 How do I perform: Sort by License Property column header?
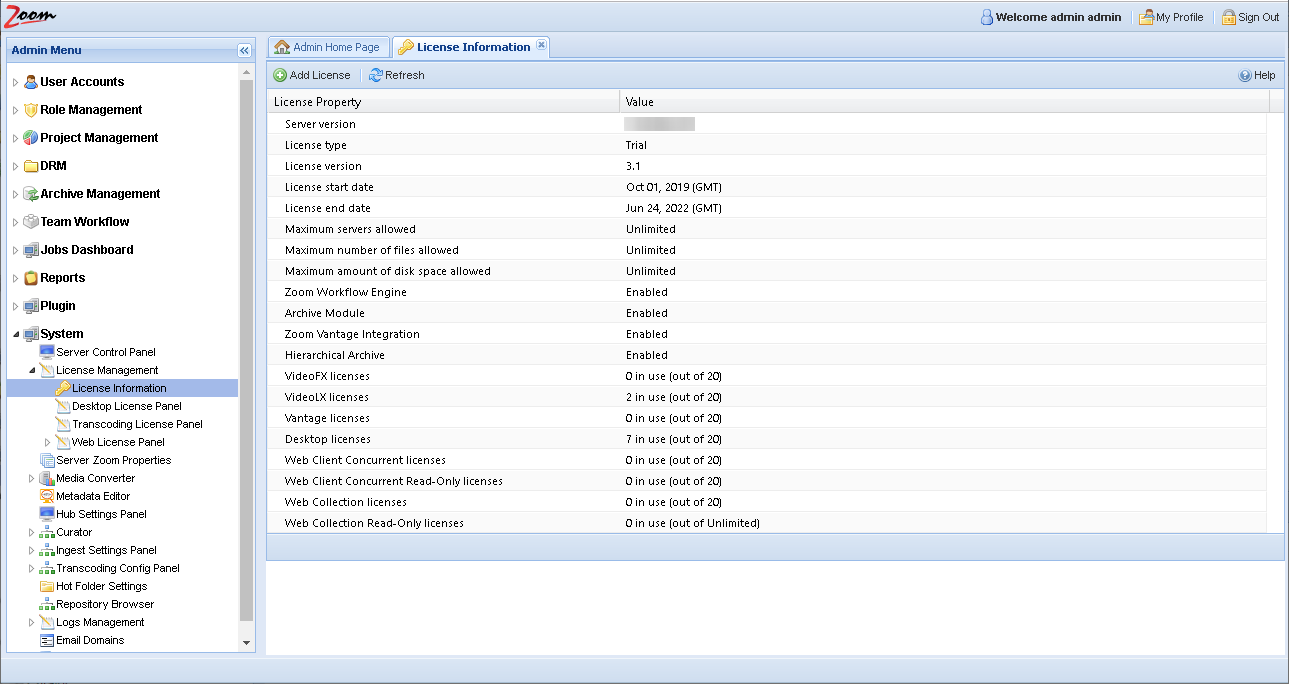[x=443, y=102]
